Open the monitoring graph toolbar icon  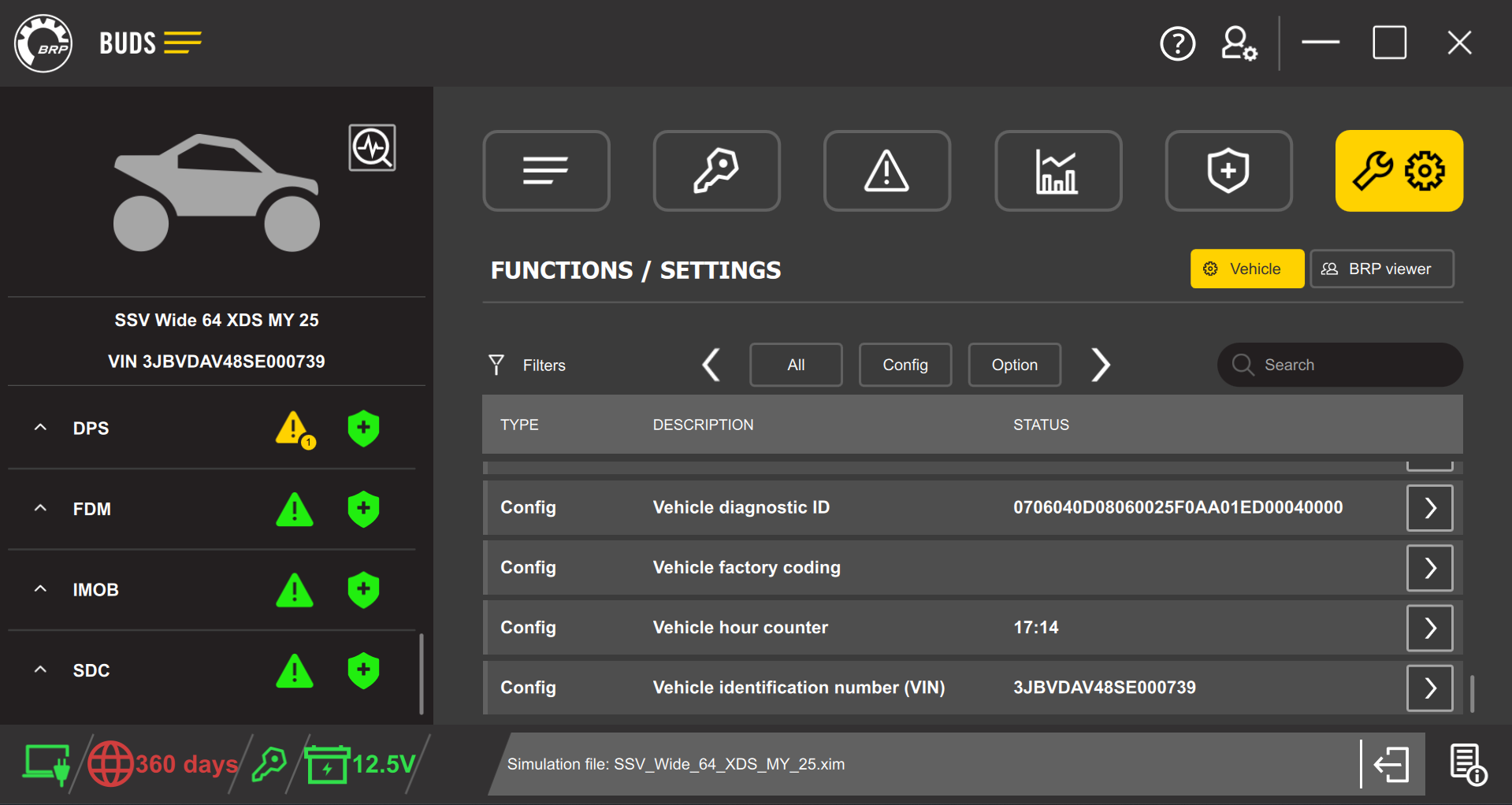click(1057, 170)
